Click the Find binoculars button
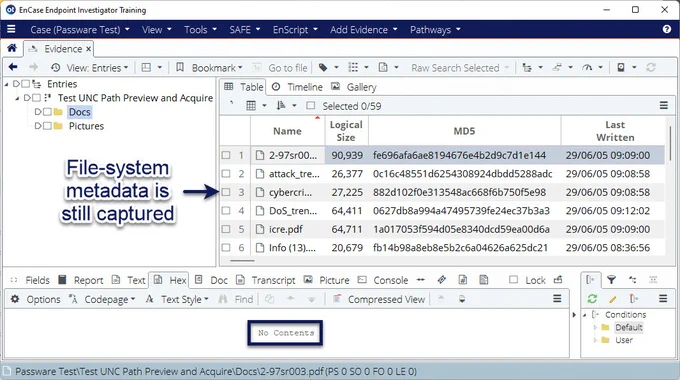Viewport: 680px width, 380px height. pos(236,299)
